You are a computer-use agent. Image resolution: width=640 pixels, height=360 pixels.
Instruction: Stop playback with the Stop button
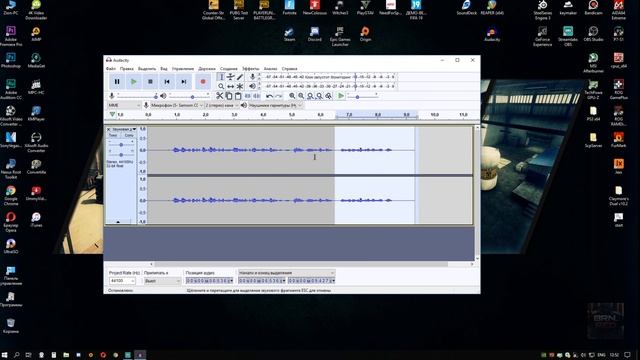pos(150,82)
